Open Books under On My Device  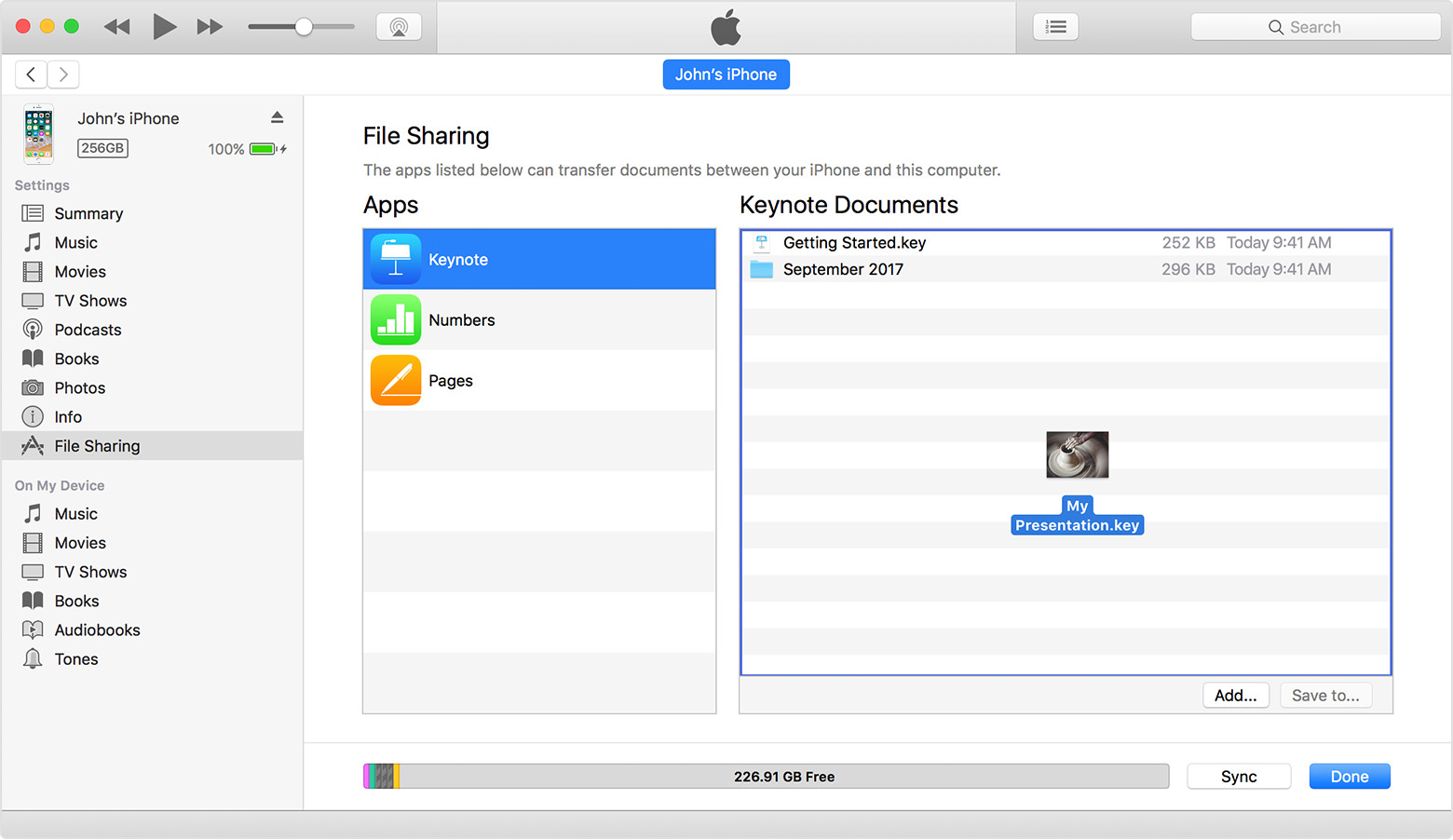[152, 601]
